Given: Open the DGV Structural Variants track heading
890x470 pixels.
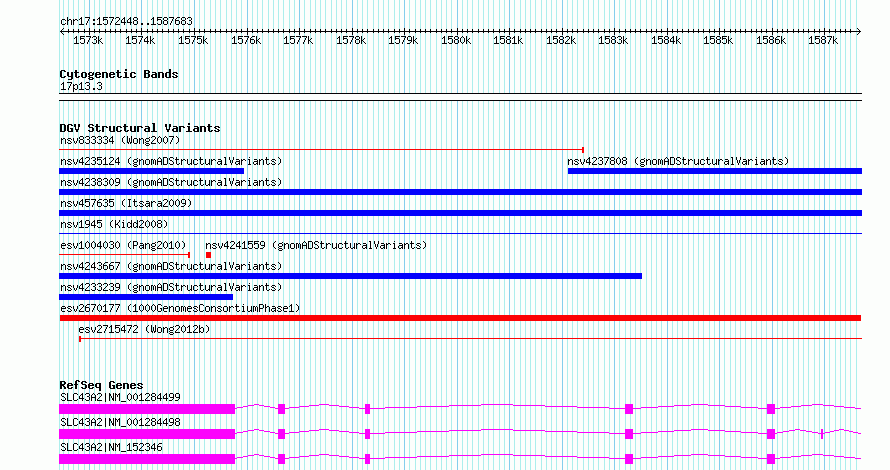Looking at the screenshot, I should coord(140,128).
